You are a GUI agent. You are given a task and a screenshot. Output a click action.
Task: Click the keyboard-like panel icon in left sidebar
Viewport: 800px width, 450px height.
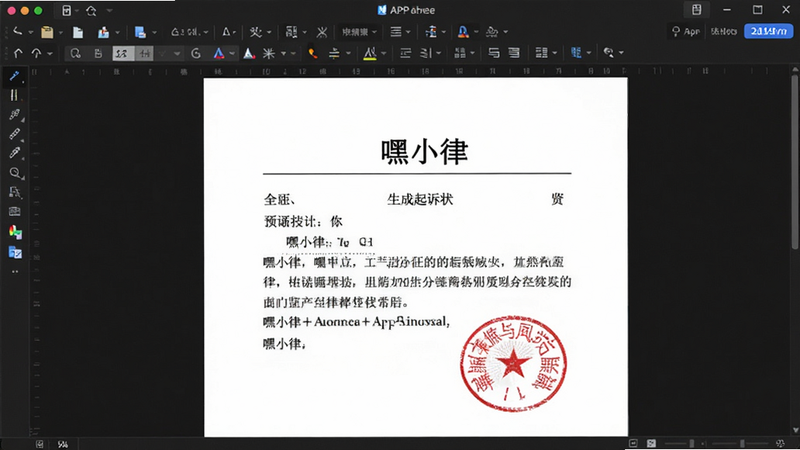[15, 211]
